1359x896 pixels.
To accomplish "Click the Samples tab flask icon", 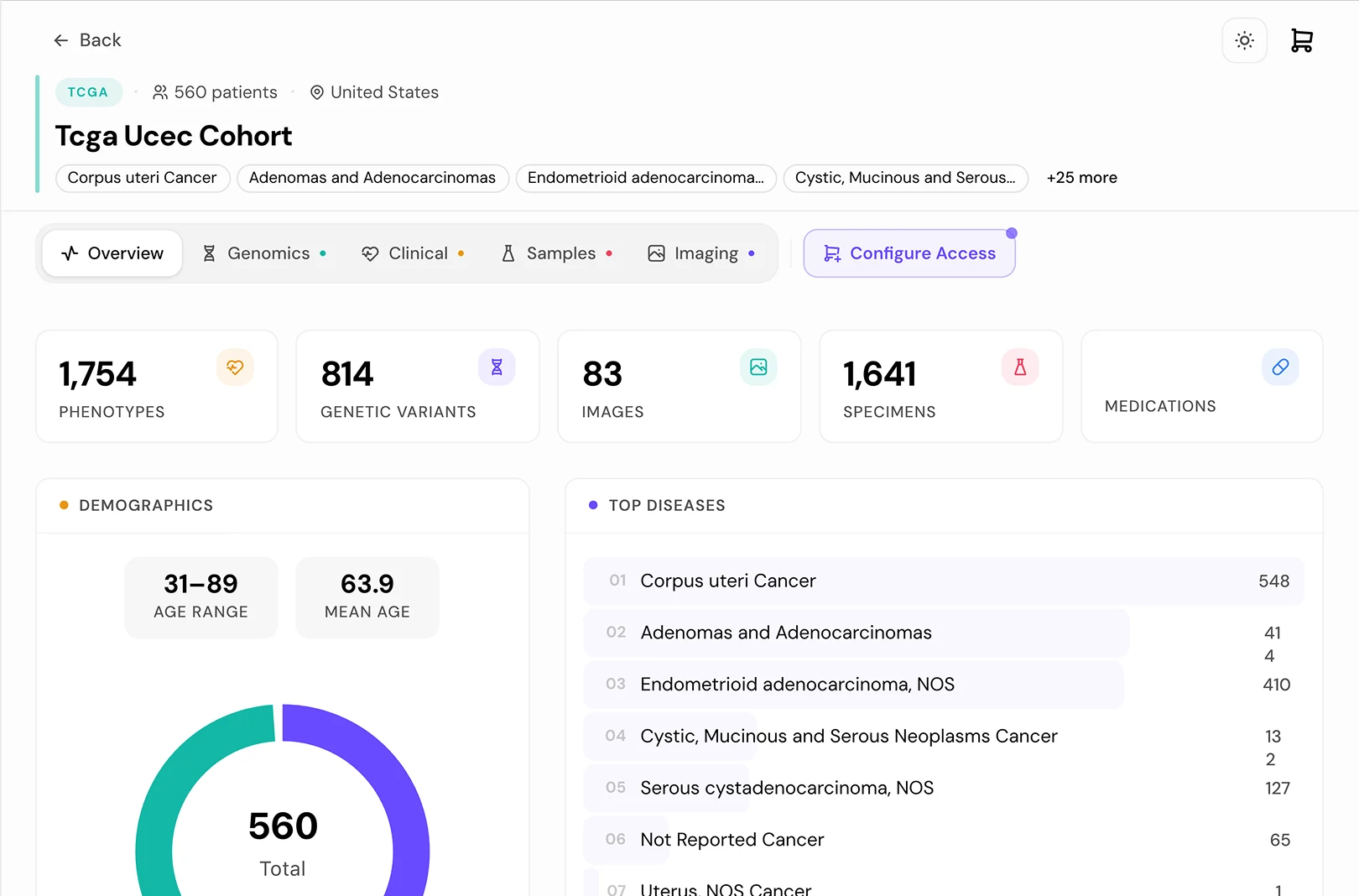I will 508,253.
